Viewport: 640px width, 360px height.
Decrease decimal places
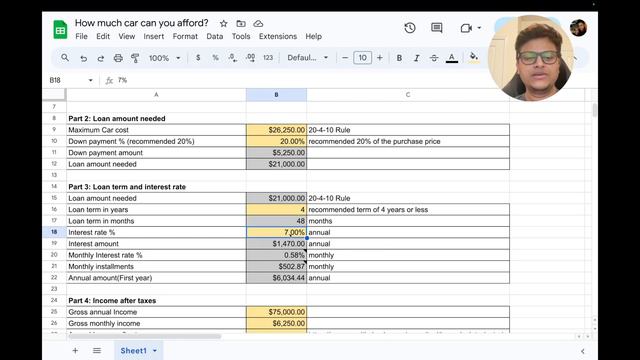(x=233, y=58)
